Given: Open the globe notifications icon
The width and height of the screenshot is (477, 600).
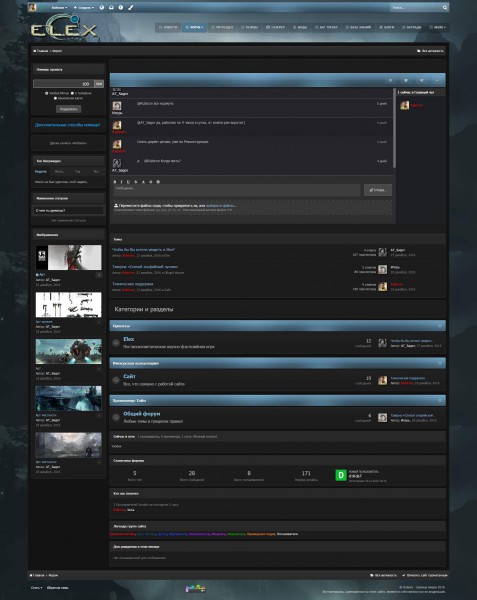Looking at the screenshot, I should click(102, 7).
